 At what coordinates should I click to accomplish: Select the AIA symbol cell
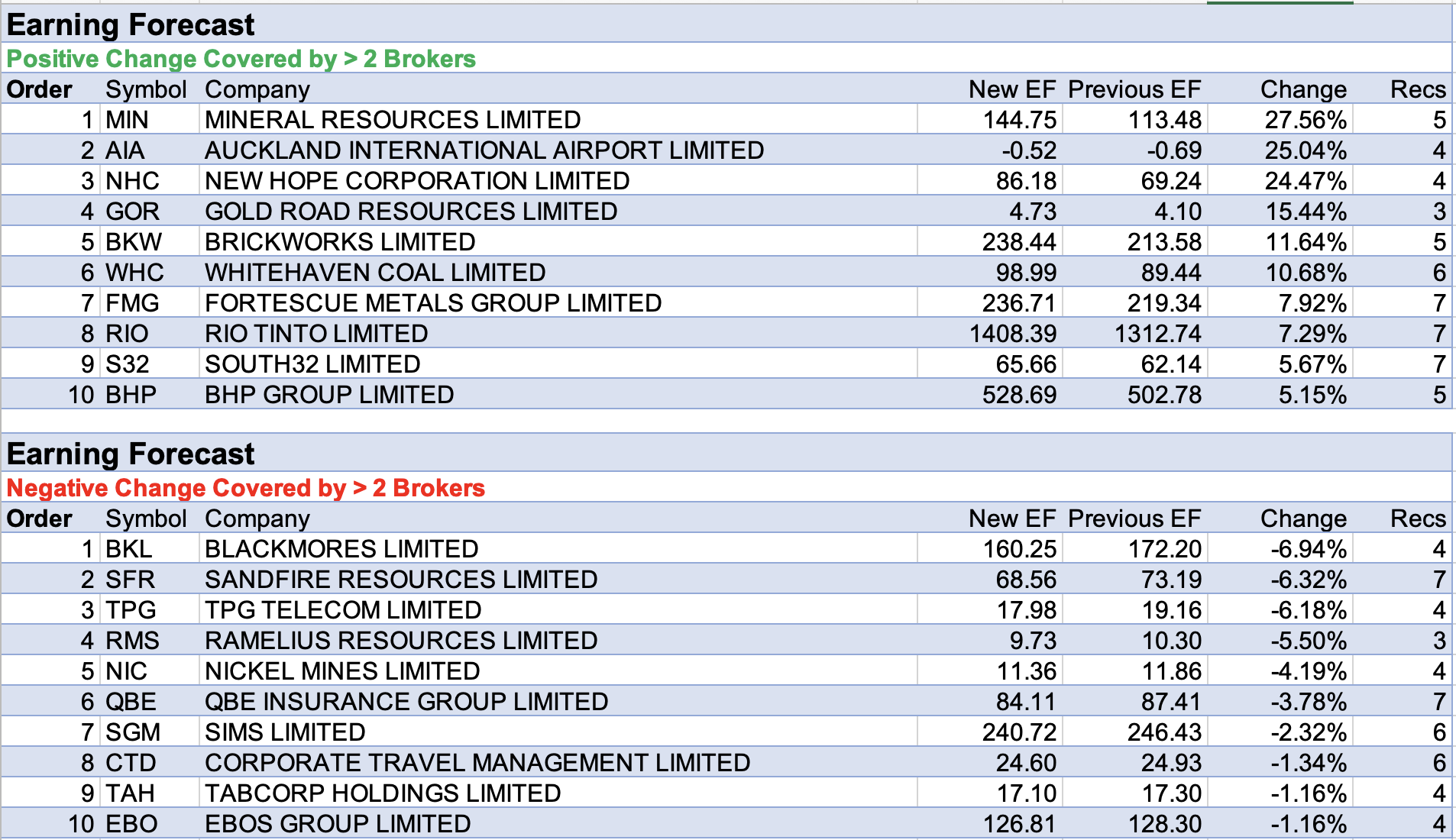point(125,150)
